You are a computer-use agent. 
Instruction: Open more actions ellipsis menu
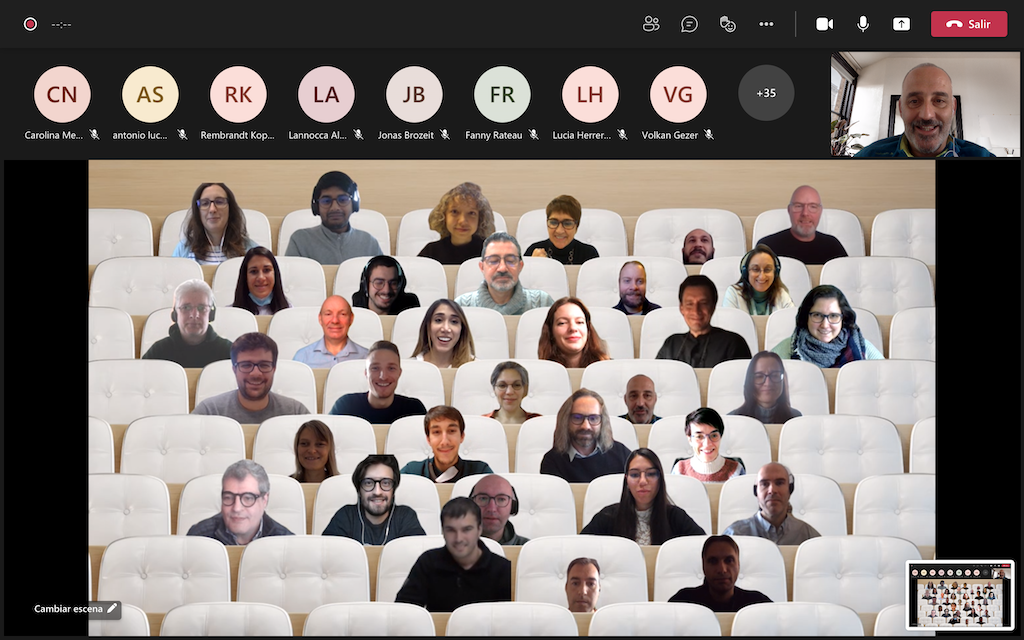click(766, 24)
